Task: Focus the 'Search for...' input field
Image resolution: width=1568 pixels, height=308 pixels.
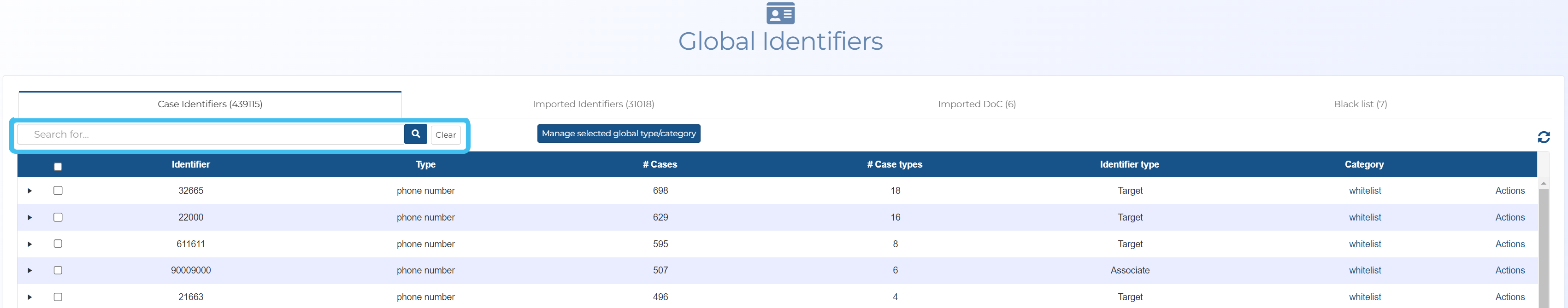Action: tap(210, 135)
